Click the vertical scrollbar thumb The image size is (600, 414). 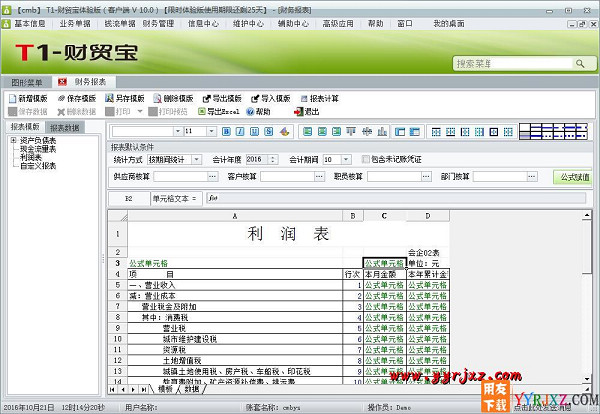[x=587, y=246]
